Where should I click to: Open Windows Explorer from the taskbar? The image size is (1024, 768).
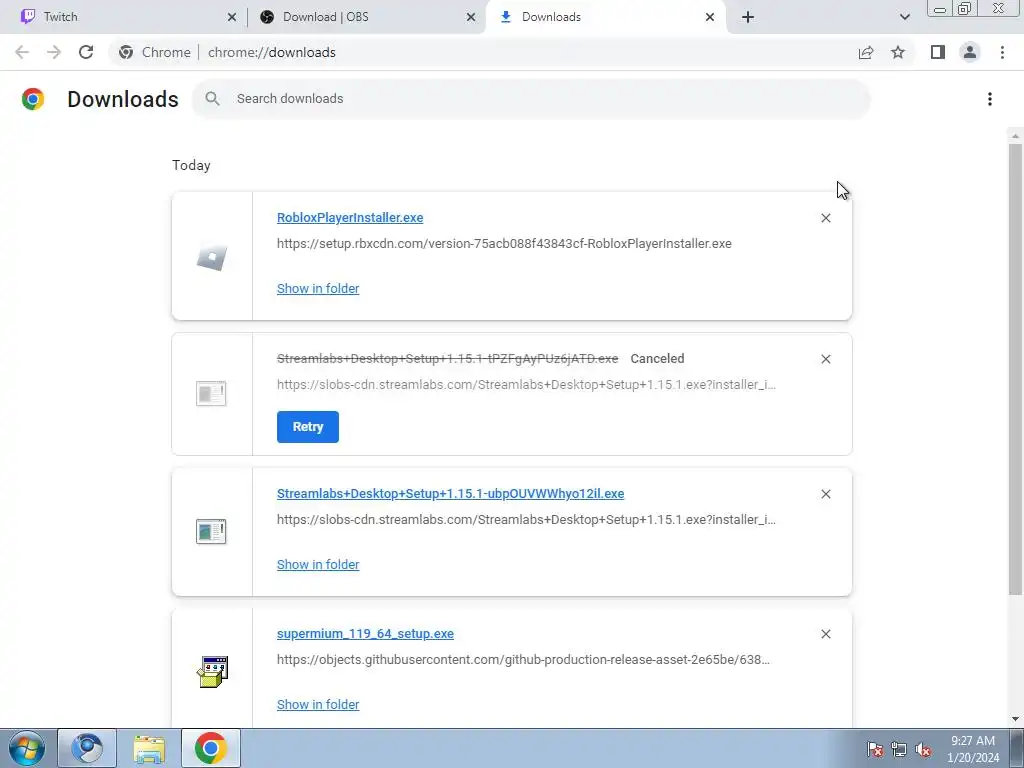click(x=150, y=748)
